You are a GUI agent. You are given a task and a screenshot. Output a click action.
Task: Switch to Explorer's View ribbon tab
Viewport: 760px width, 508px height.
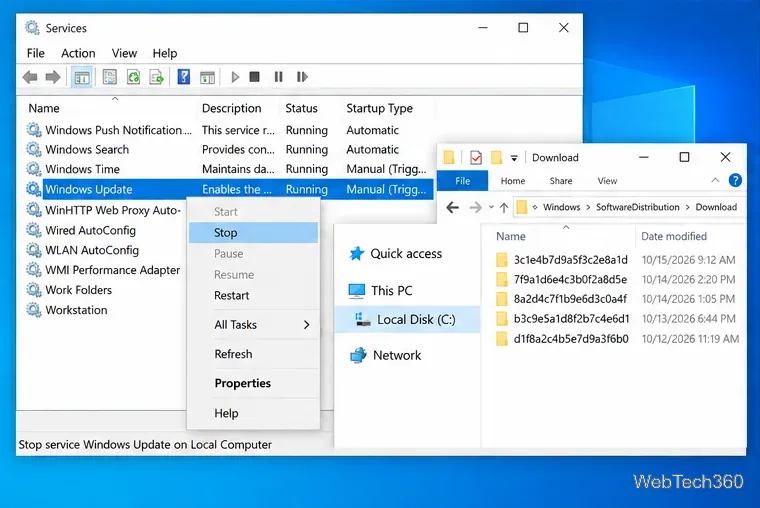(607, 181)
